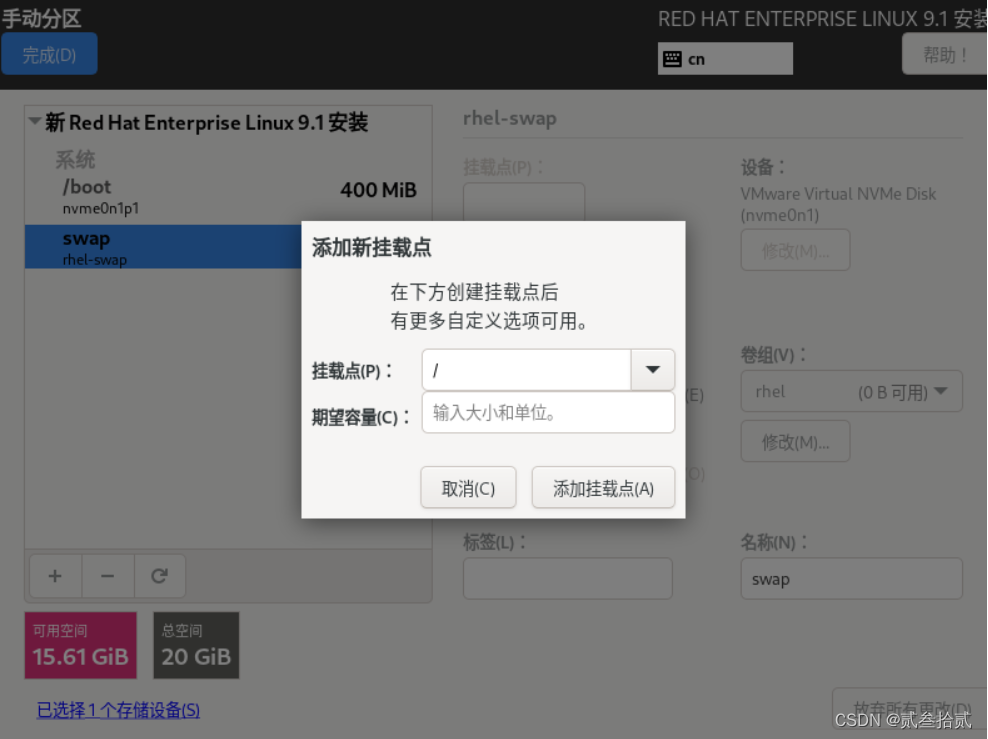Viewport: 988px width, 739px height.
Task: Click the 可用空间 15.61 GiB box
Action: click(81, 646)
